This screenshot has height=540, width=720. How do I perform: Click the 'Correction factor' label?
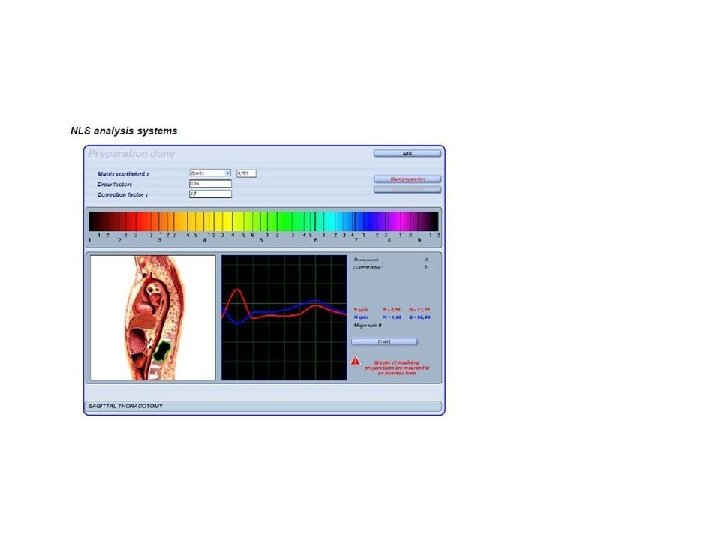click(123, 195)
